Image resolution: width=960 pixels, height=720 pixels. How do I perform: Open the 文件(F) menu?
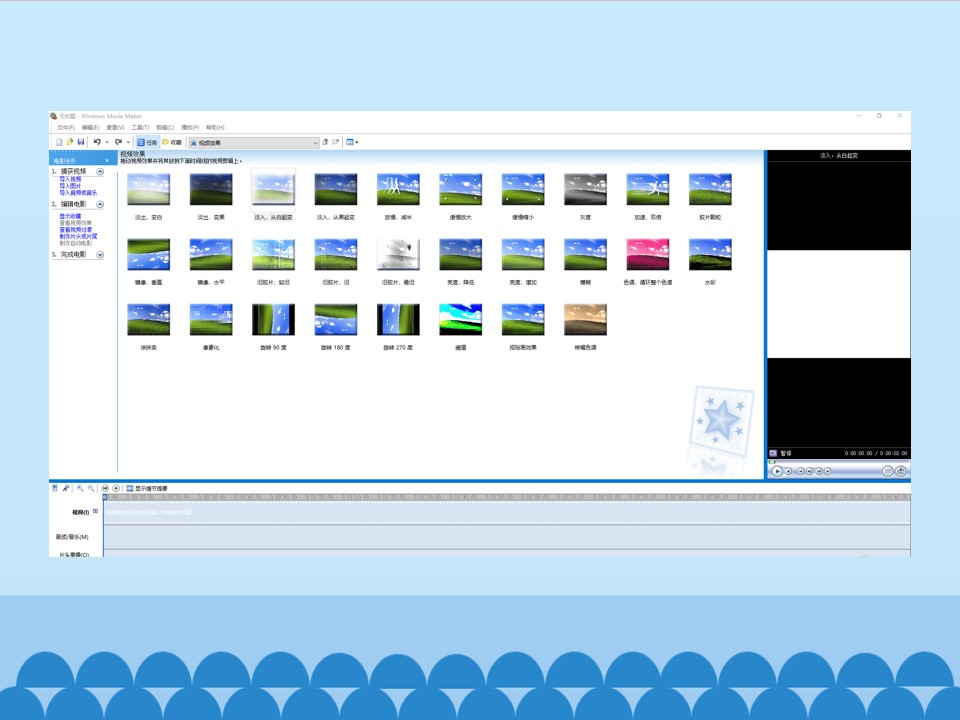[x=66, y=127]
